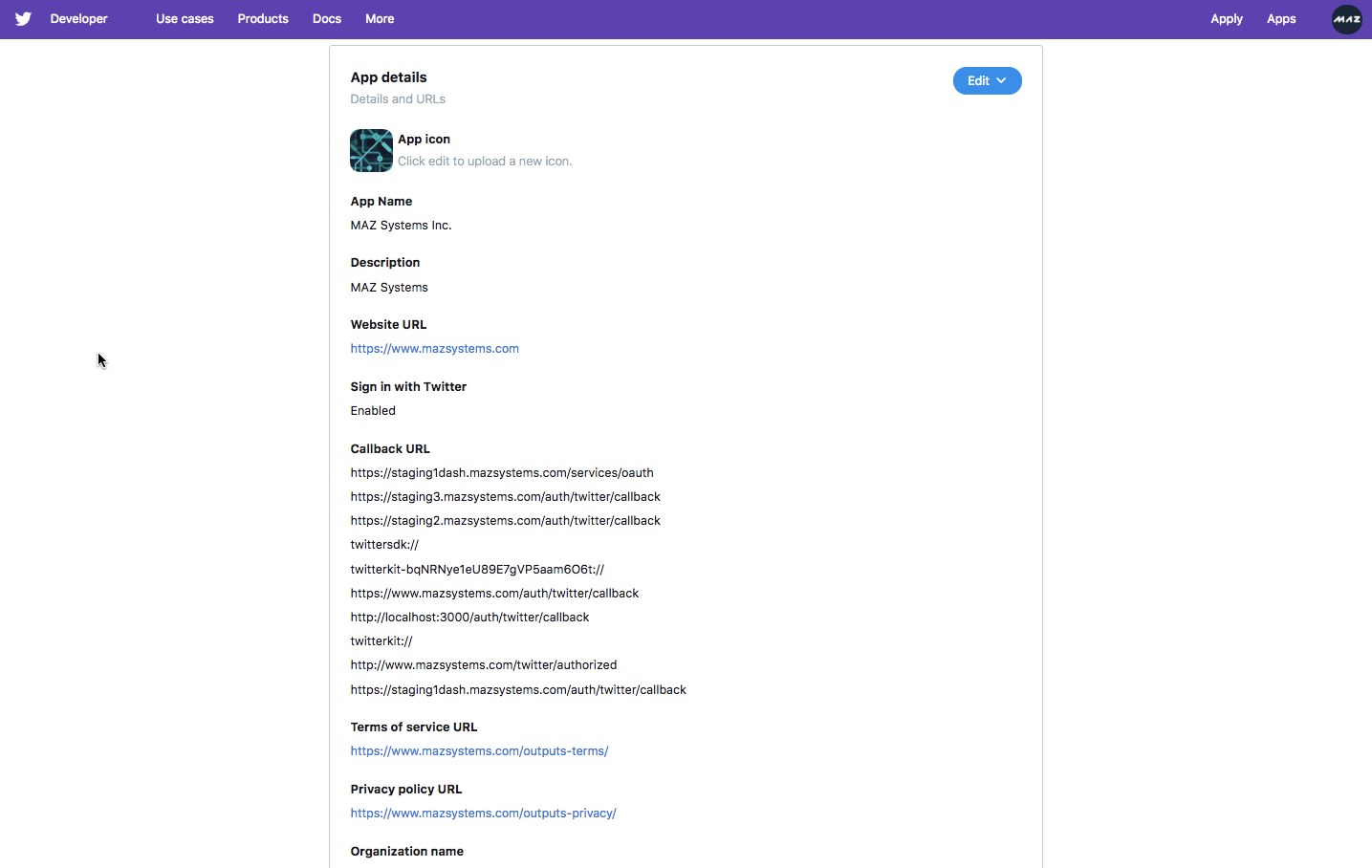The width and height of the screenshot is (1372, 868).
Task: Click the https://www.mazsystems.com/auth/twitter/callback URL
Action: (x=494, y=594)
